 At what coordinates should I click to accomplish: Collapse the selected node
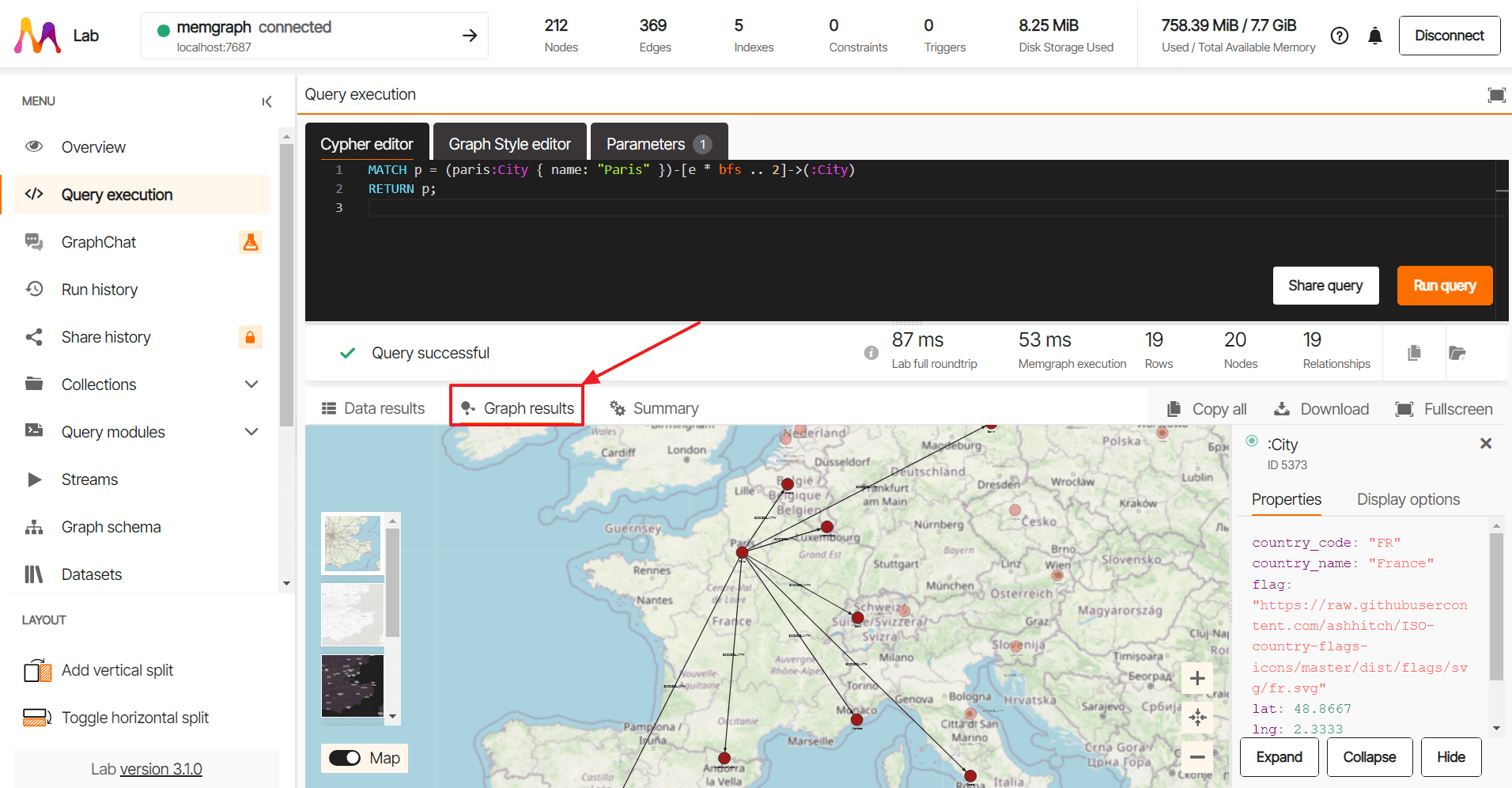1369,757
